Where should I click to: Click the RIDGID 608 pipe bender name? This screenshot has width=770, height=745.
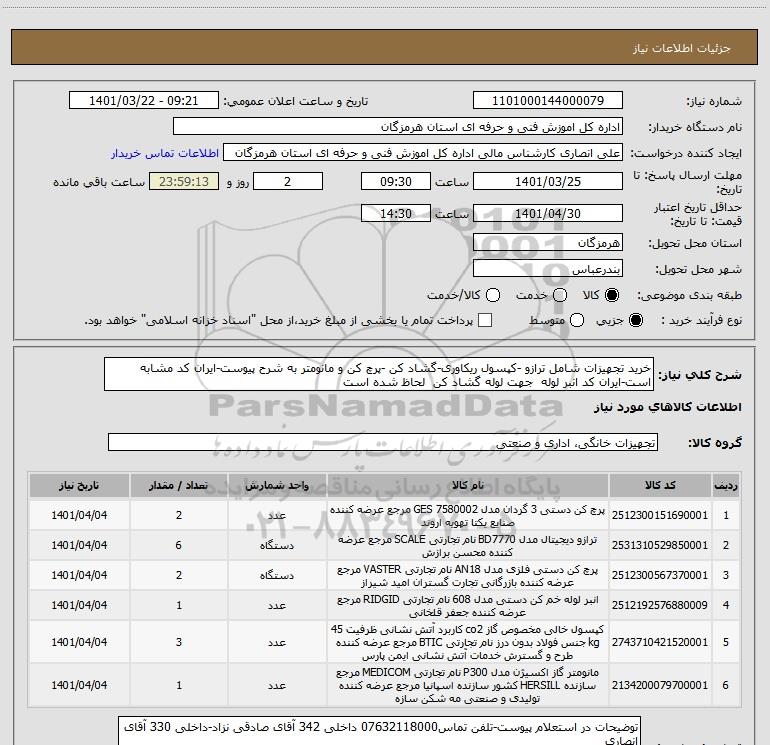[468, 606]
